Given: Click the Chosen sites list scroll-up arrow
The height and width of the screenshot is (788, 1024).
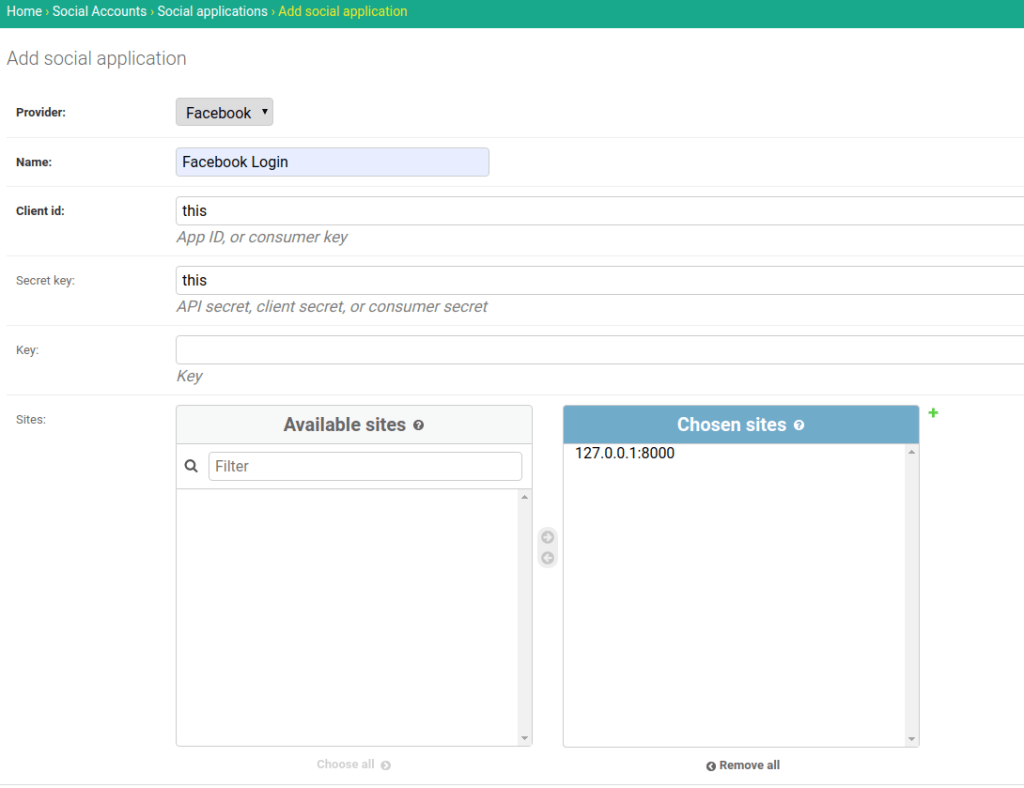Looking at the screenshot, I should pyautogui.click(x=911, y=453).
